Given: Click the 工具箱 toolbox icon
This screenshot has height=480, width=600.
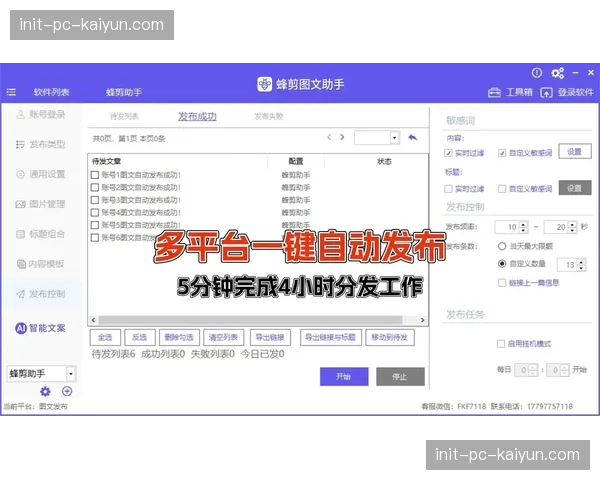Looking at the screenshot, I should tap(494, 93).
